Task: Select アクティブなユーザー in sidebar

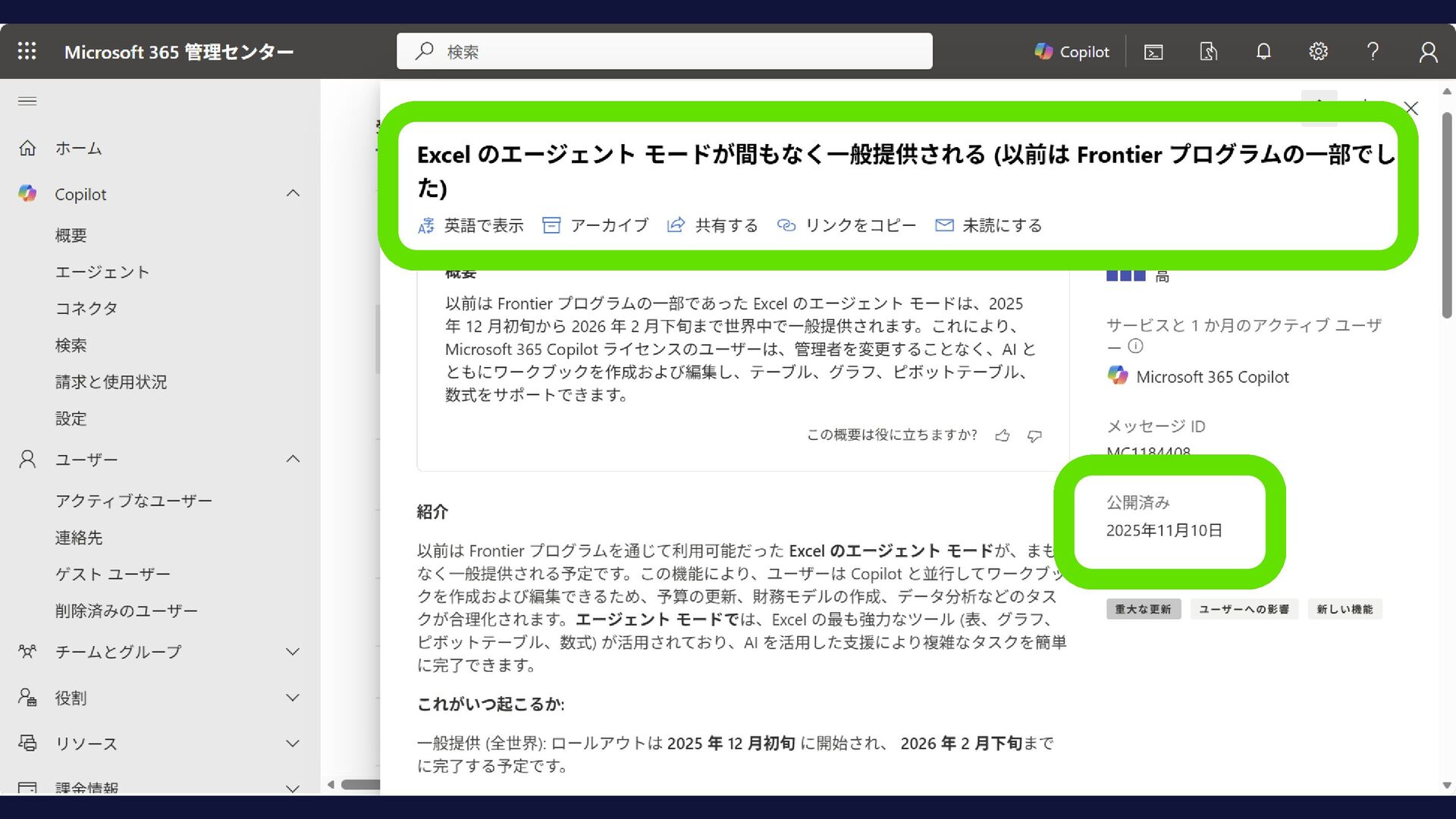Action: pyautogui.click(x=133, y=500)
